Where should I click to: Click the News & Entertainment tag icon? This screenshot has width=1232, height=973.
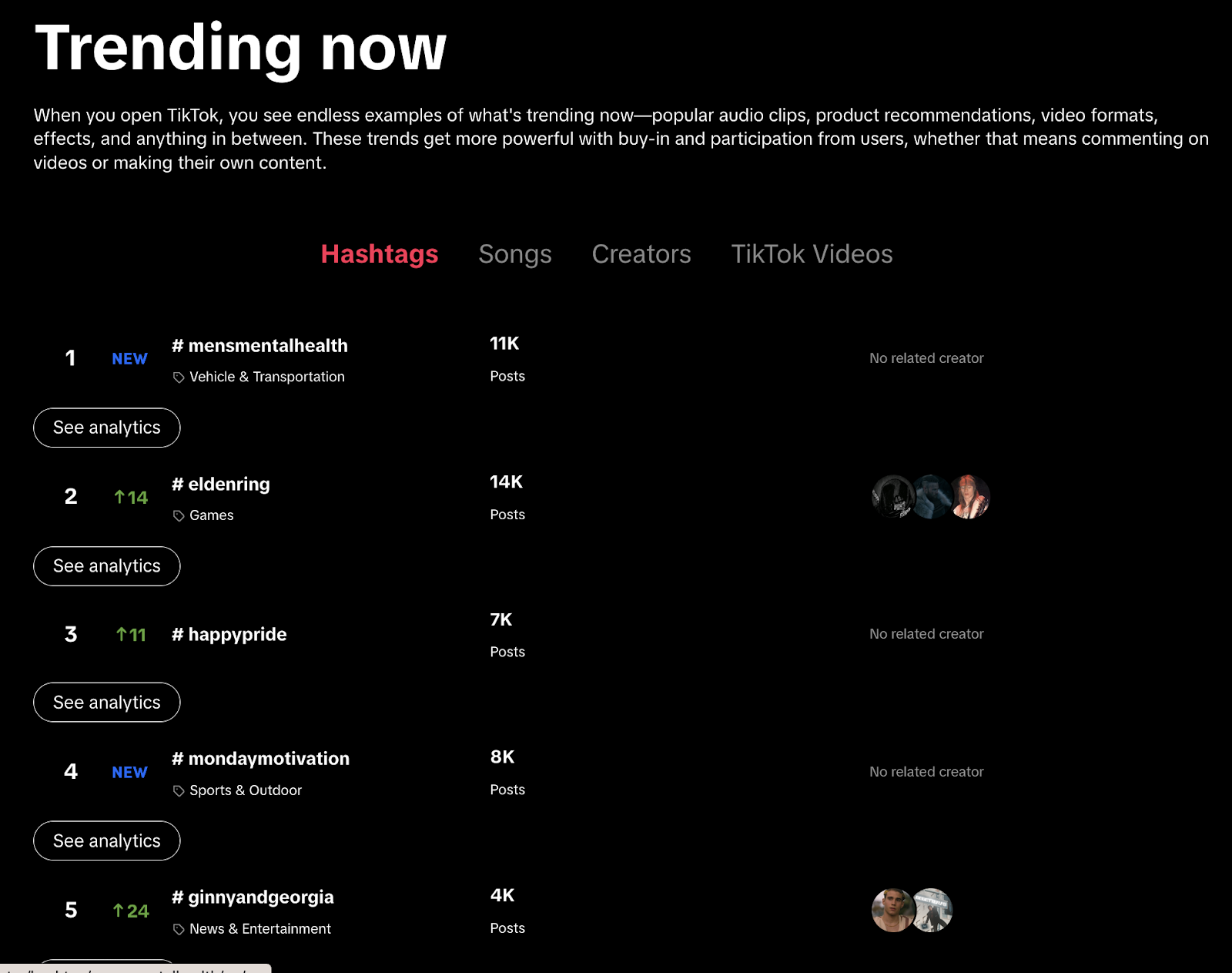click(x=179, y=929)
